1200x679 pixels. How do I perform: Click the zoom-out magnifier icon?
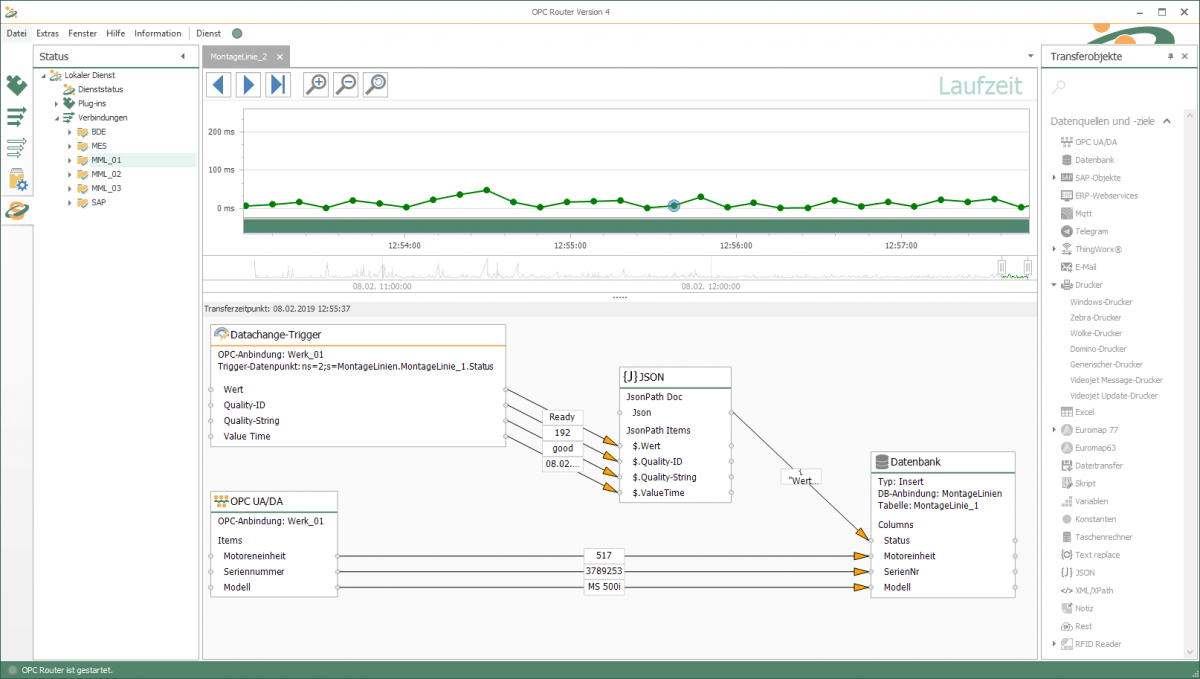(x=346, y=85)
